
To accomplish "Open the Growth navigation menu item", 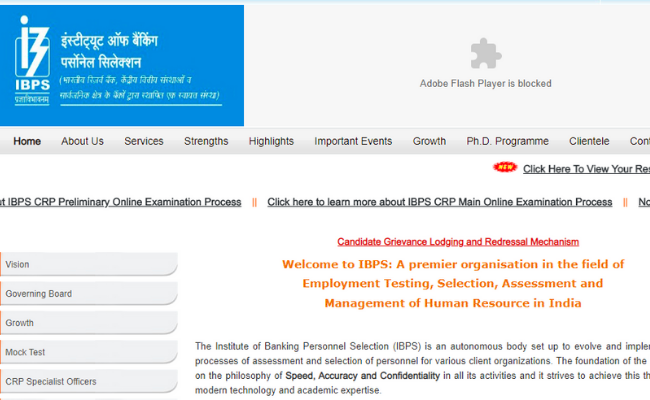I will pyautogui.click(x=429, y=141).
